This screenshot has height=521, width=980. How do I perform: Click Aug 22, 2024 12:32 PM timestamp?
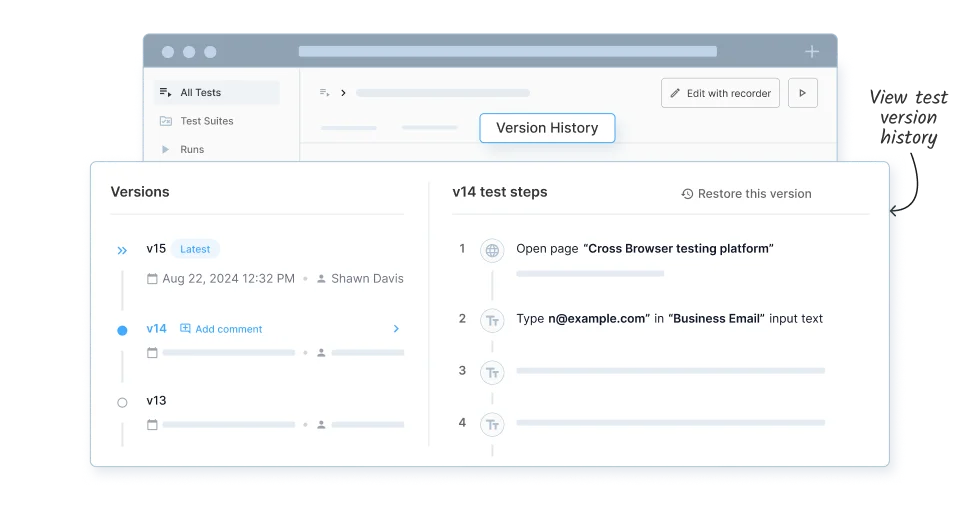[228, 279]
